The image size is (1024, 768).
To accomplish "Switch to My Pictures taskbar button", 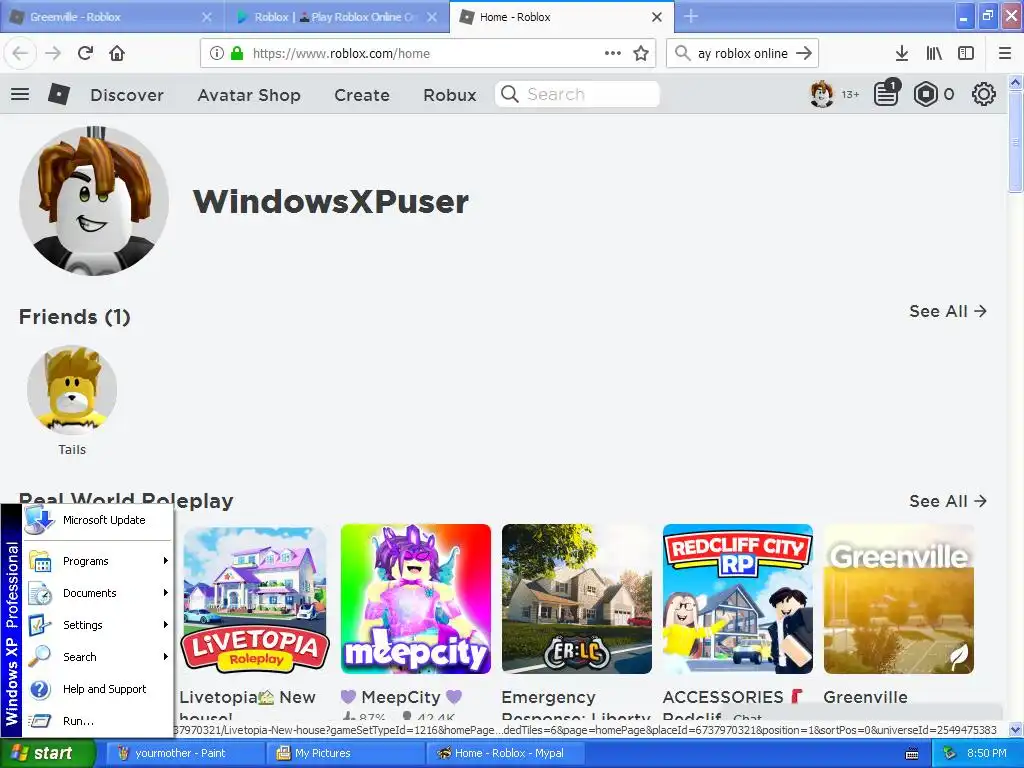I will pos(345,753).
